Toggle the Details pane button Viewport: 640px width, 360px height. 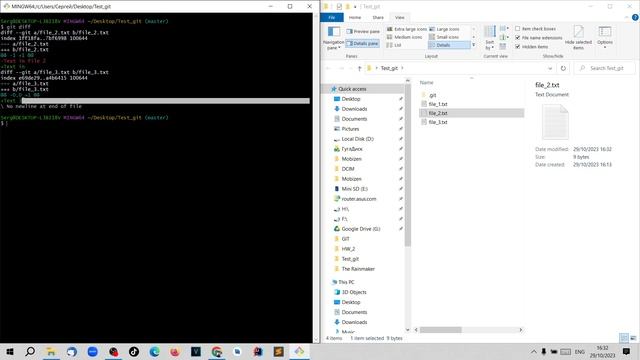coord(363,43)
